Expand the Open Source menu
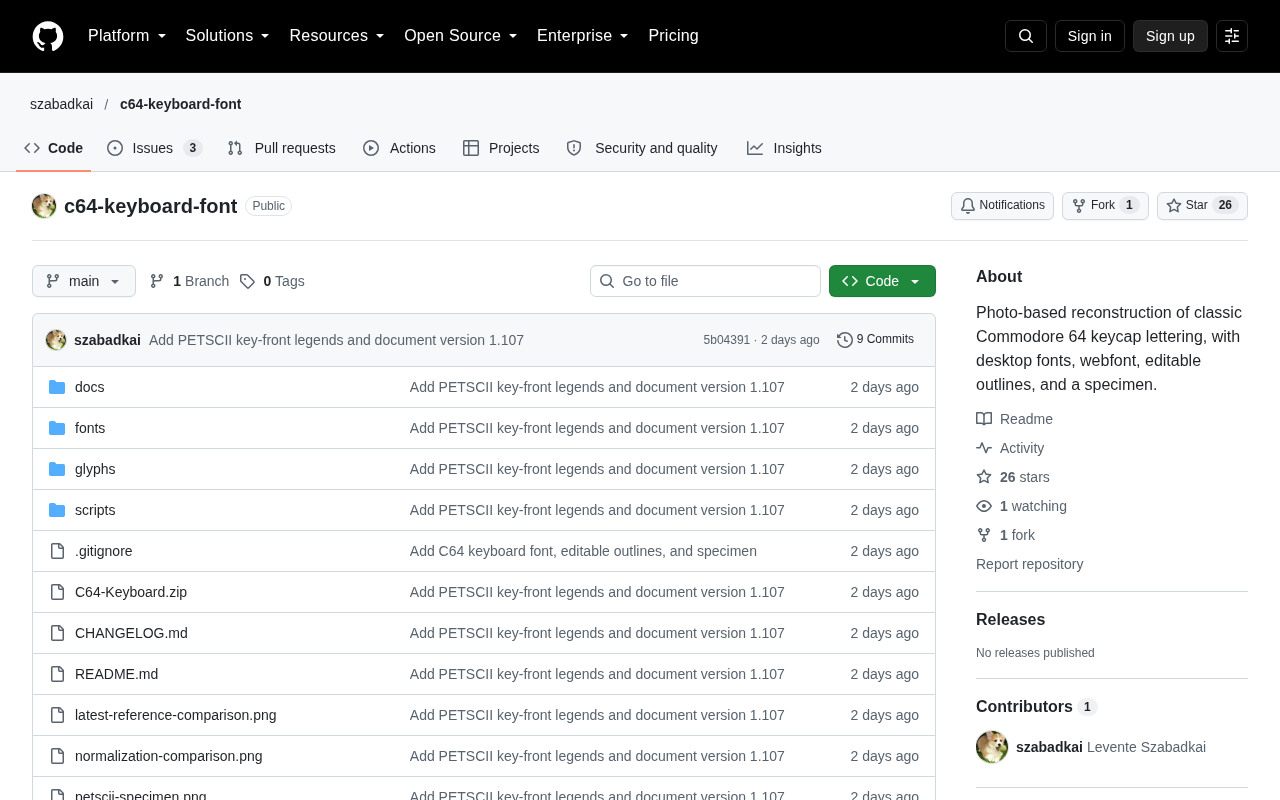Image resolution: width=1280 pixels, height=800 pixels. coord(461,36)
